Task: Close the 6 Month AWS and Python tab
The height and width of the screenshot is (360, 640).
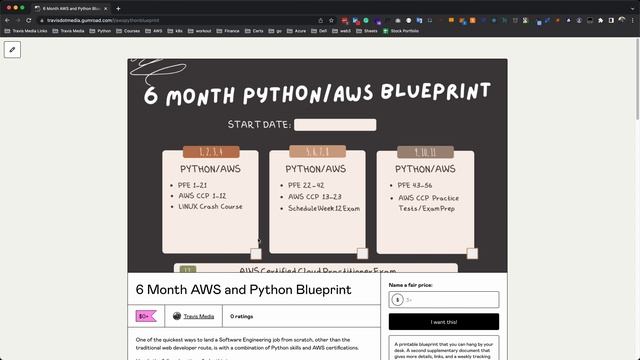Action: (x=105, y=8)
